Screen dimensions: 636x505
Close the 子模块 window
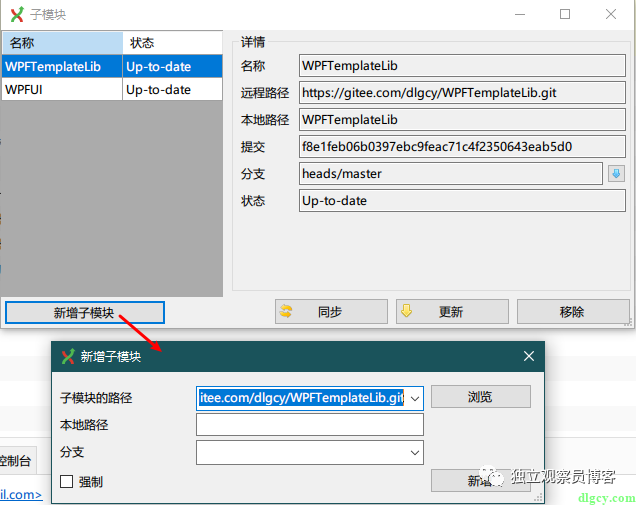tap(610, 15)
